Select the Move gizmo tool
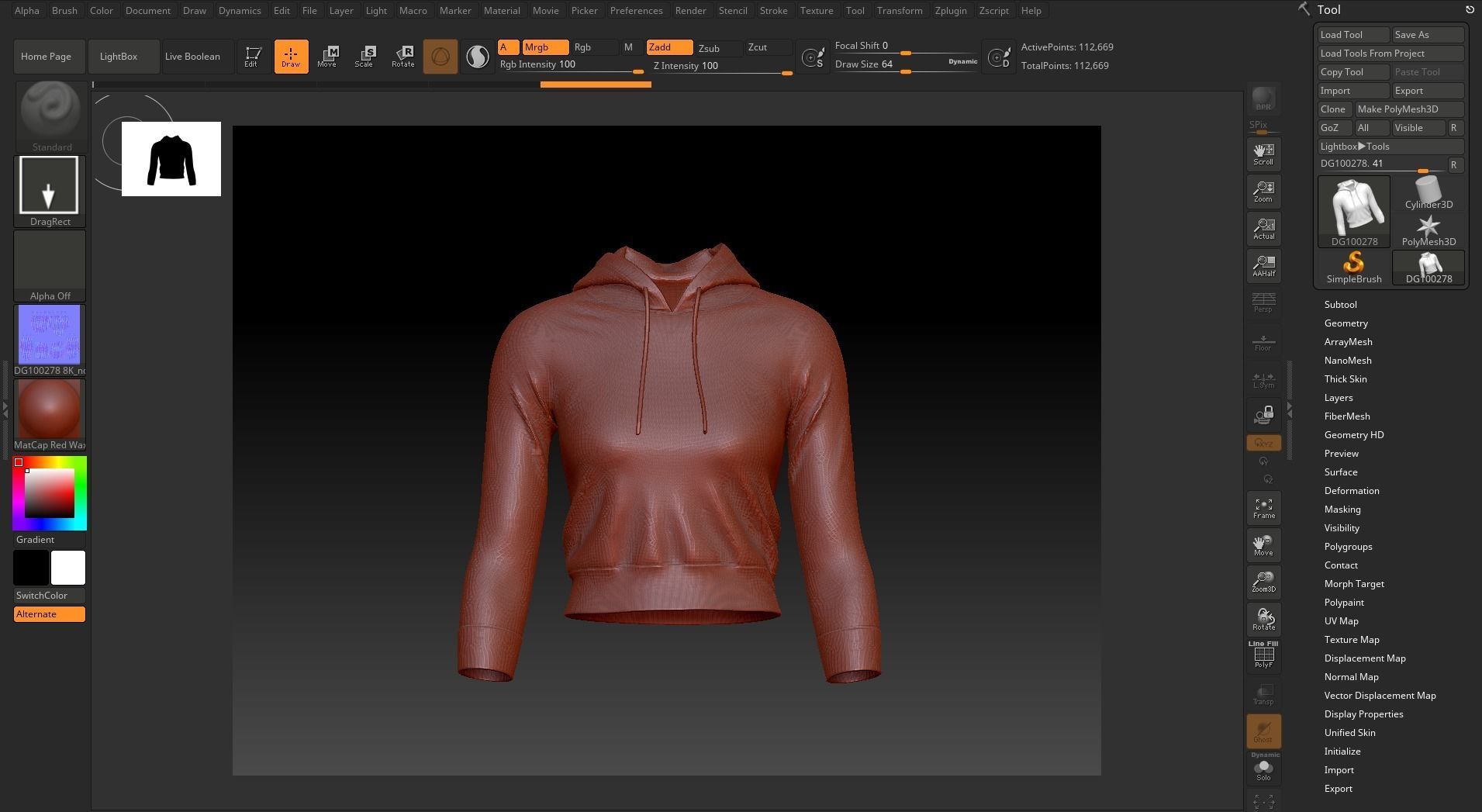 coord(327,57)
